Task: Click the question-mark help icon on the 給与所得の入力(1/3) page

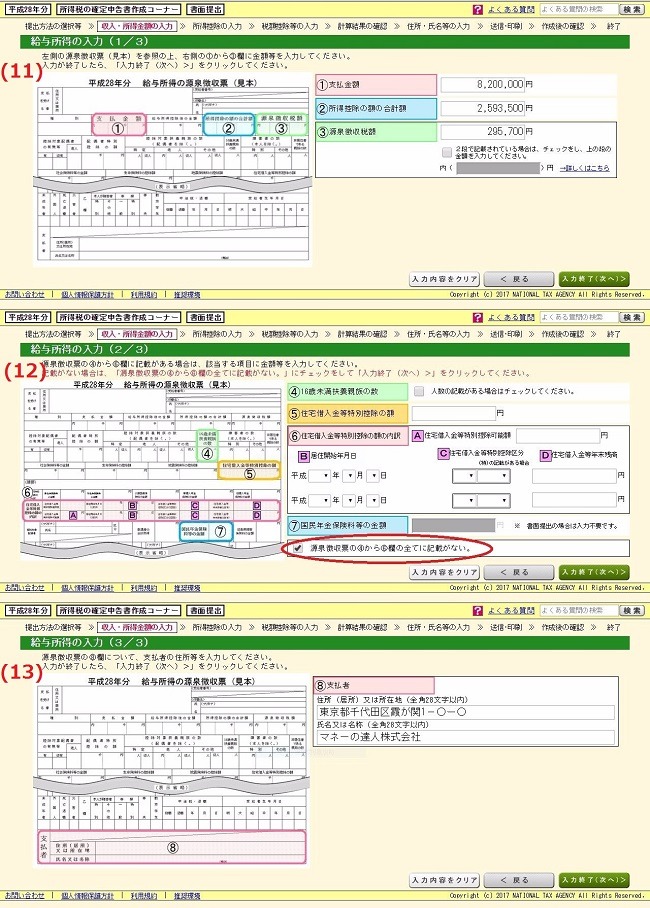Action: tap(477, 10)
